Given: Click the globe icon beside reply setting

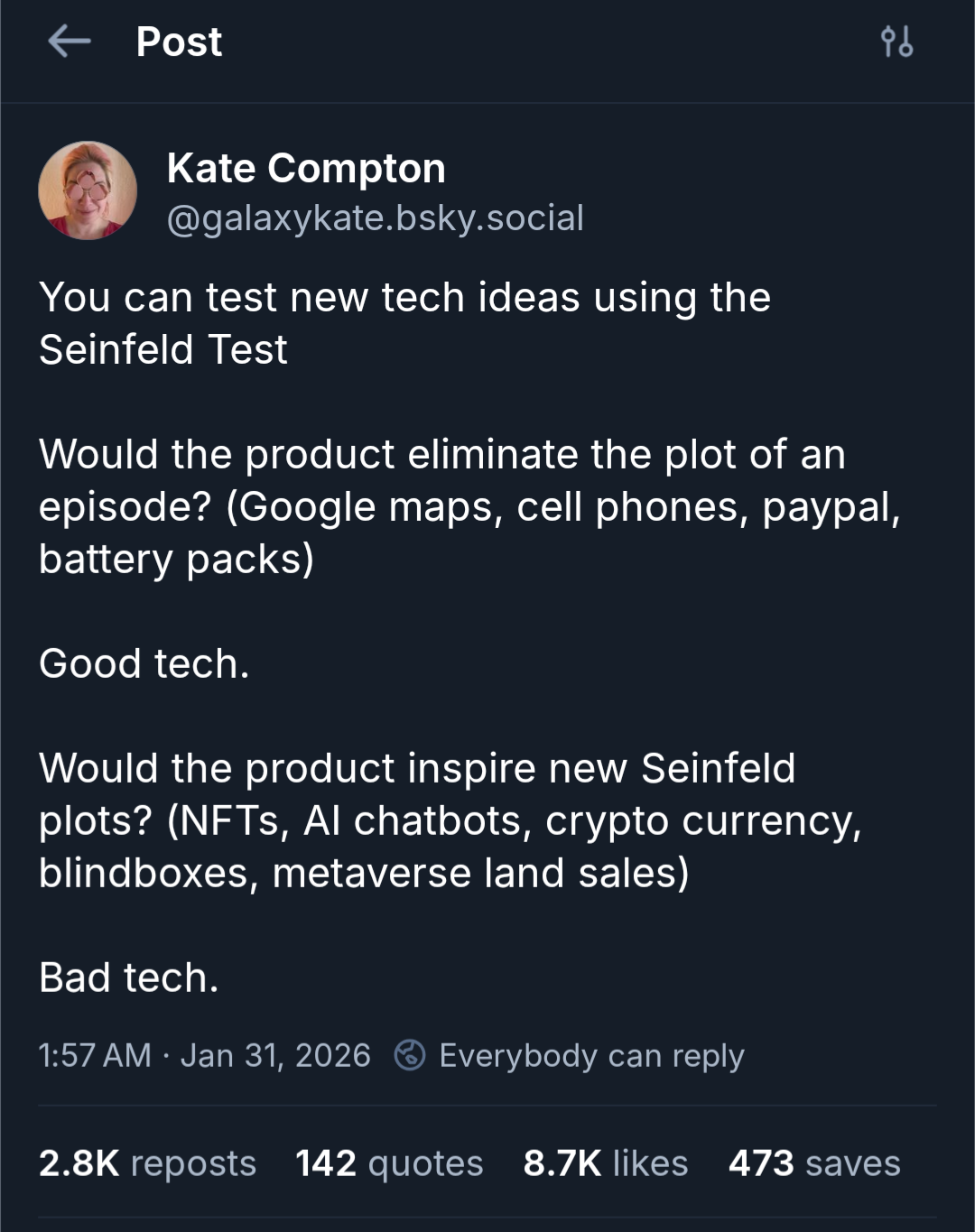Looking at the screenshot, I should click(x=410, y=1054).
